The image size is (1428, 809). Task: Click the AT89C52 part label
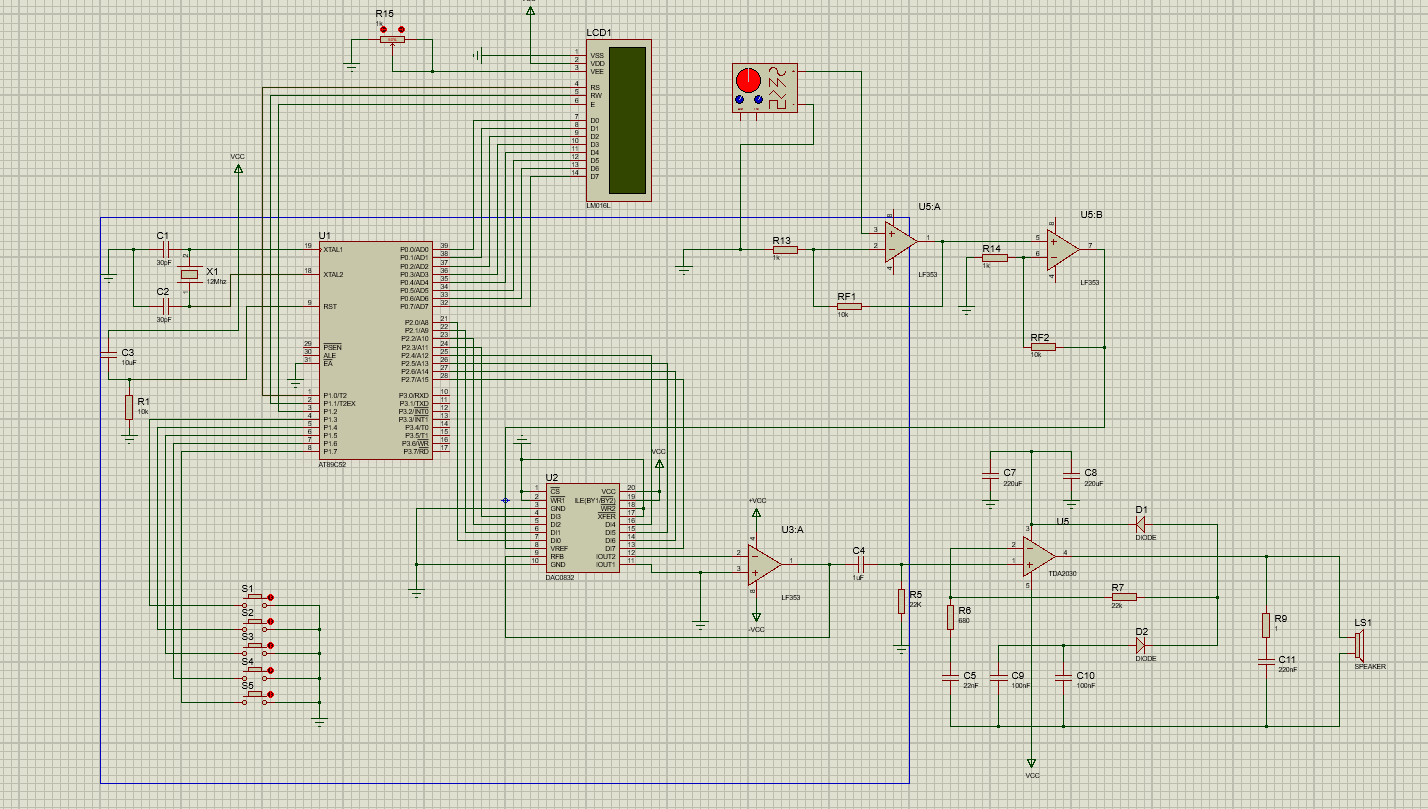(x=334, y=466)
